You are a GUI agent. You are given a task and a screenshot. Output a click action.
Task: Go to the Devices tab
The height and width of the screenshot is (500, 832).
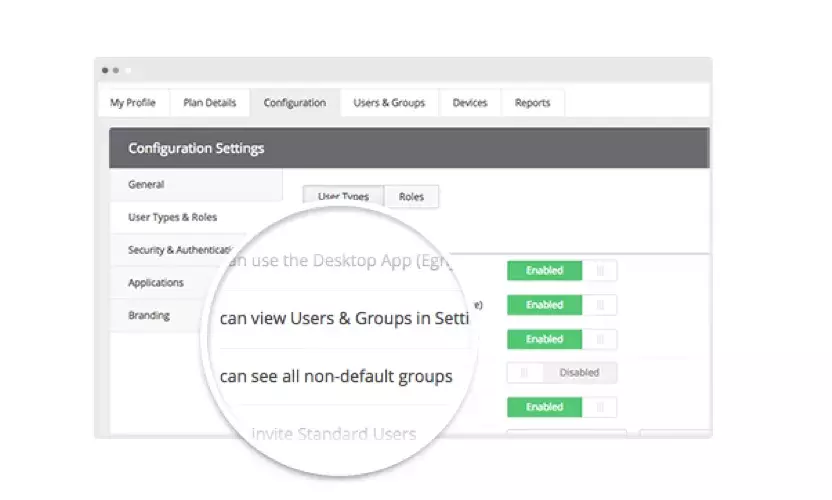click(470, 102)
